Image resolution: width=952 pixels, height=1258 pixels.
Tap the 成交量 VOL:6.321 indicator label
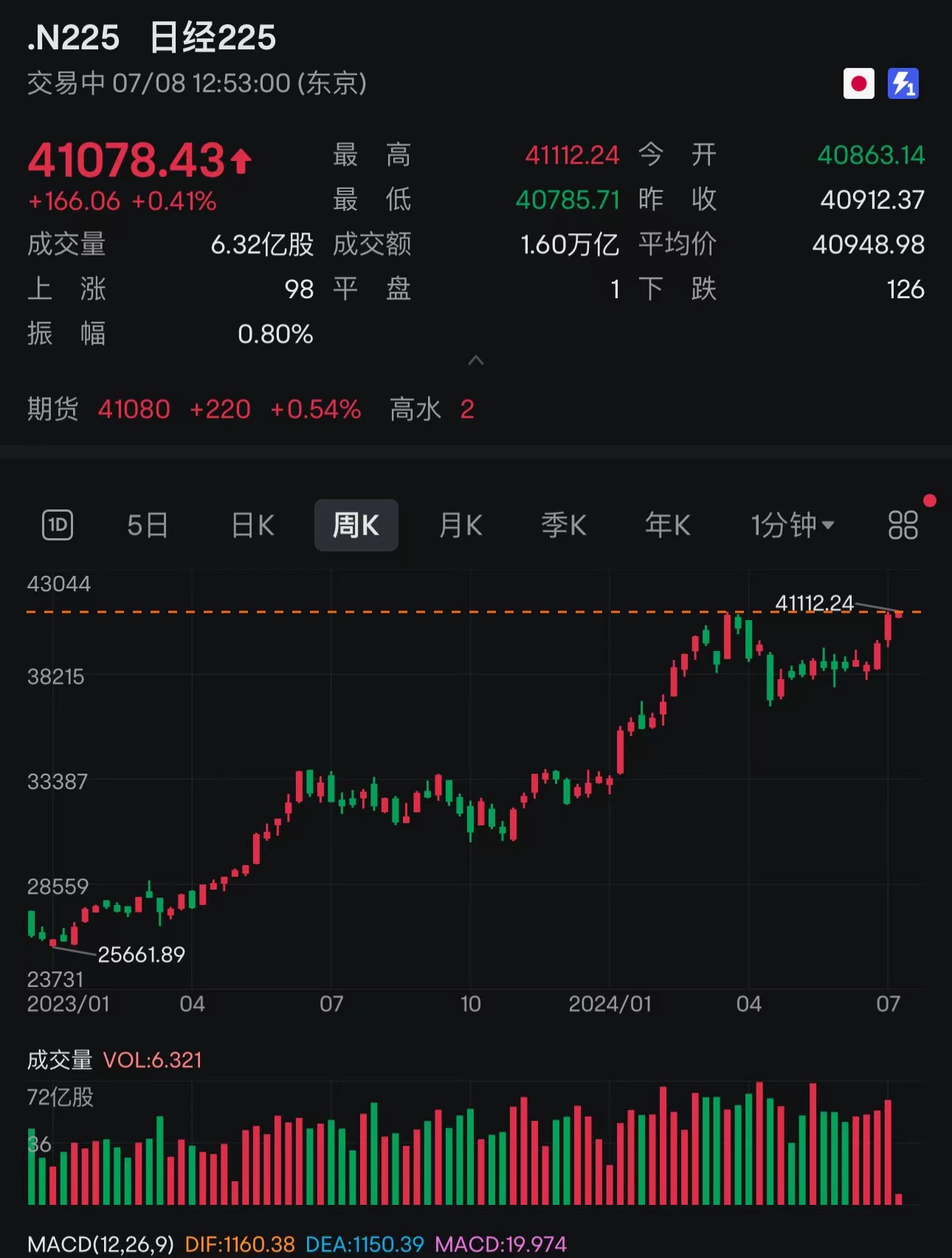point(114,1060)
